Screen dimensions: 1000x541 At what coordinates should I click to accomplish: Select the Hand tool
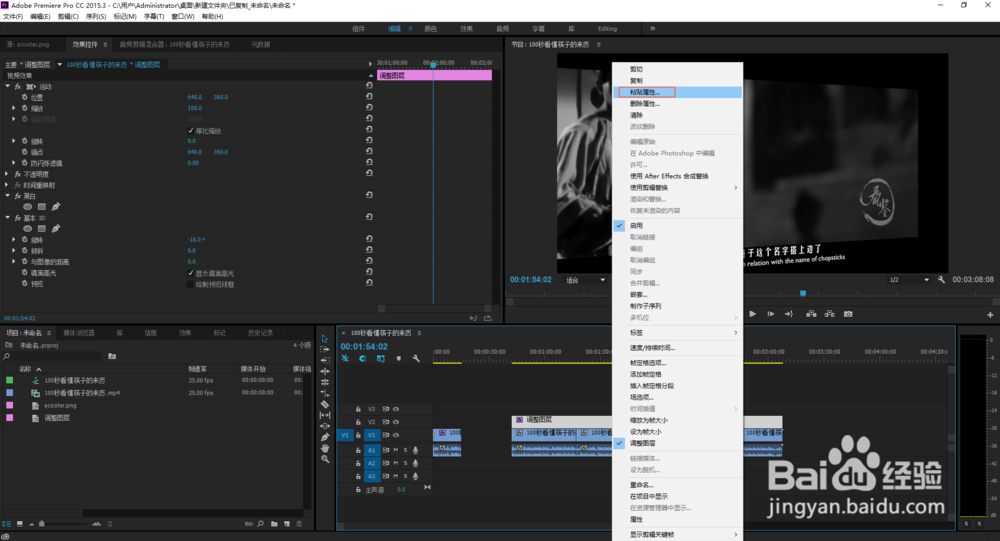[x=325, y=448]
